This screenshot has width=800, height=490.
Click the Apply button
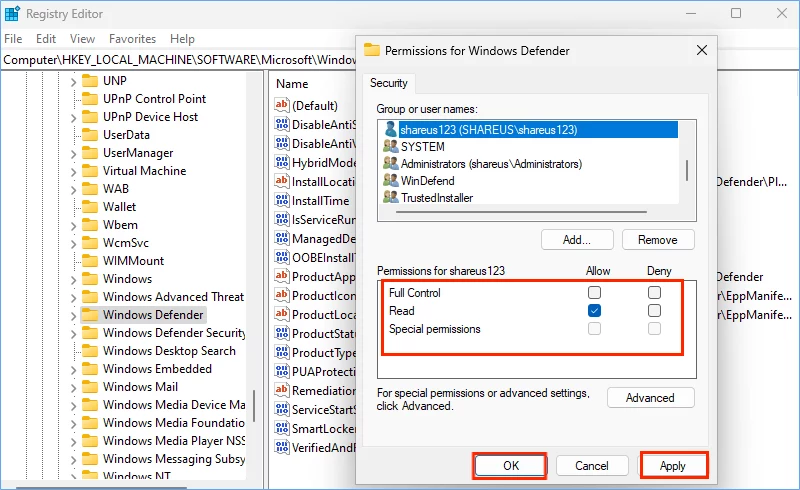click(673, 466)
